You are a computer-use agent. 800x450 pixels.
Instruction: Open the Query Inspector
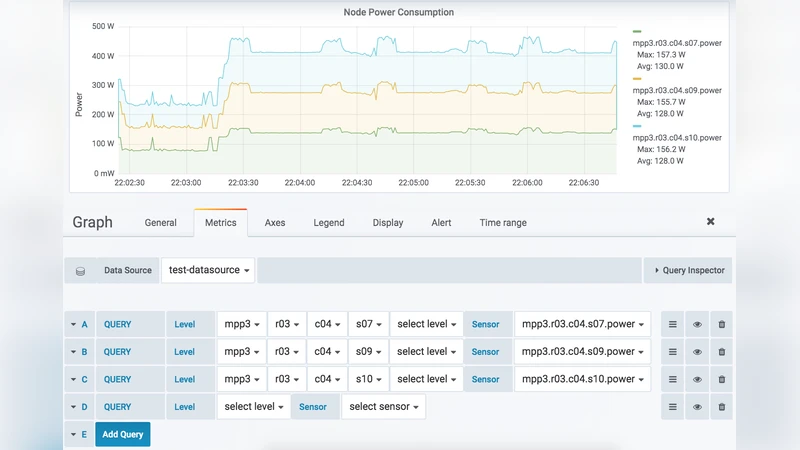[x=688, y=270]
